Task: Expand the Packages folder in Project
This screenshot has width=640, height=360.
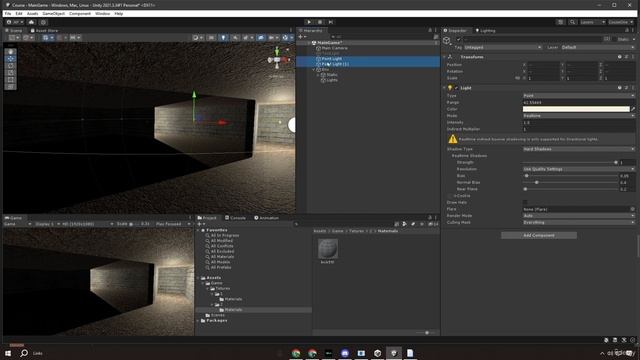Action: pos(199,320)
